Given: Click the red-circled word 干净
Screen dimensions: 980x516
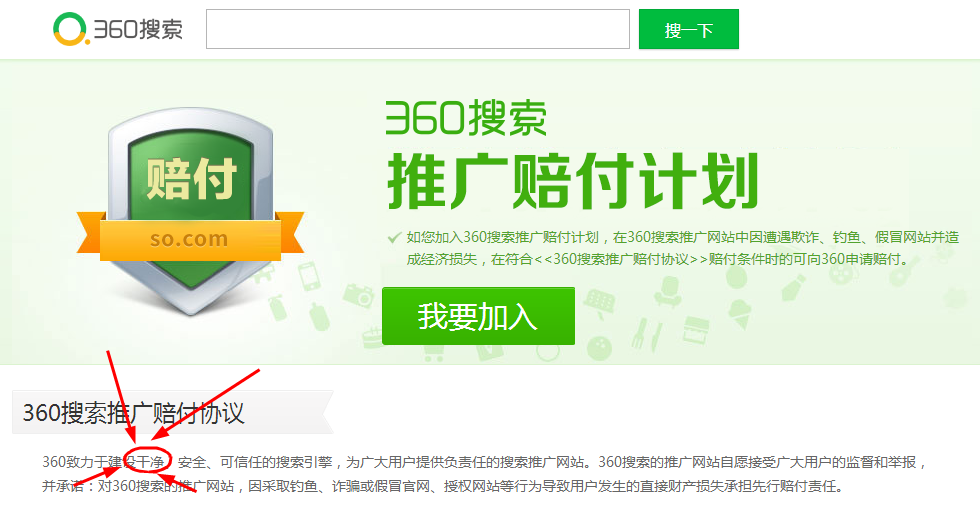Looking at the screenshot, I should [x=150, y=462].
